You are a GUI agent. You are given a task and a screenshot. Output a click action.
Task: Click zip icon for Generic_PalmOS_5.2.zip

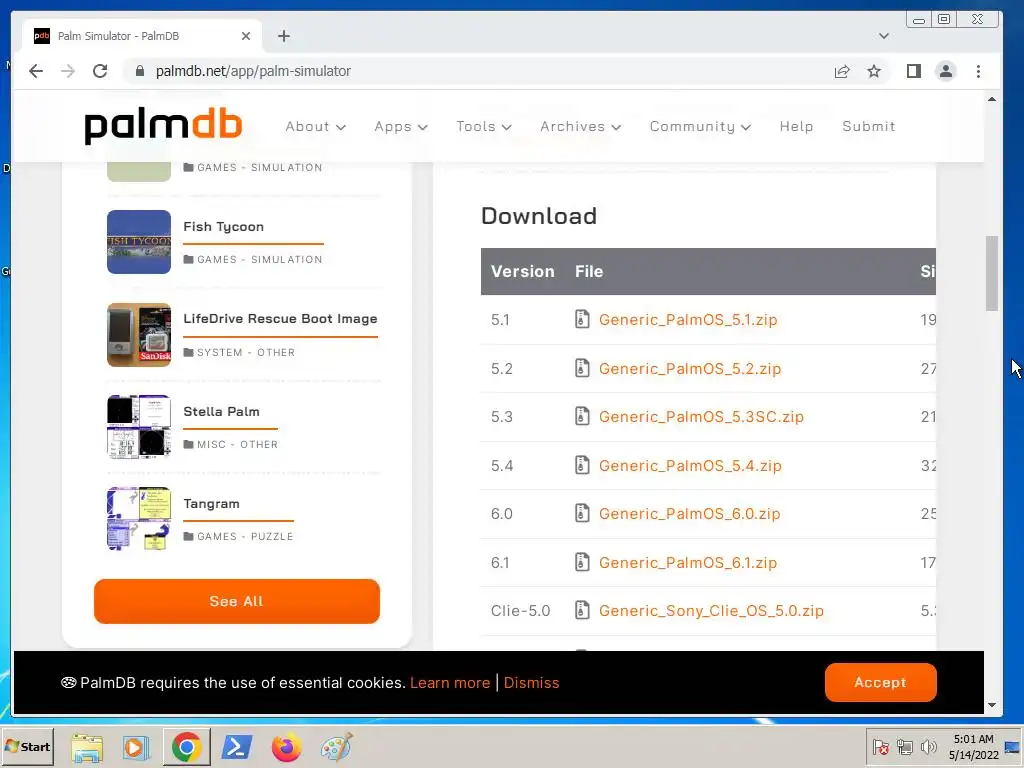582,368
